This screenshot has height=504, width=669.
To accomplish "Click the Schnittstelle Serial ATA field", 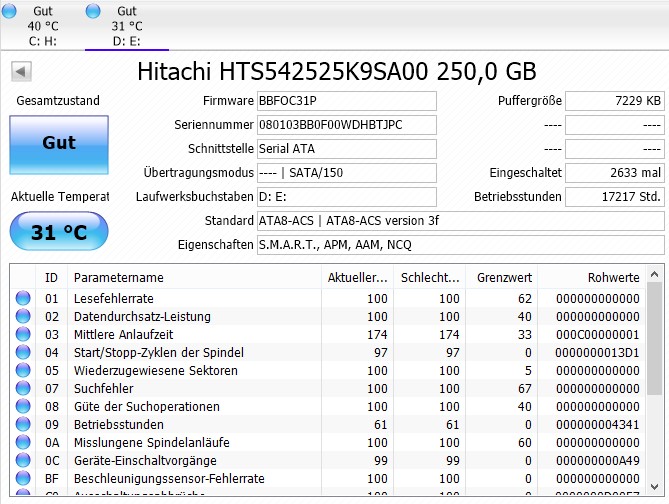I will click(346, 149).
